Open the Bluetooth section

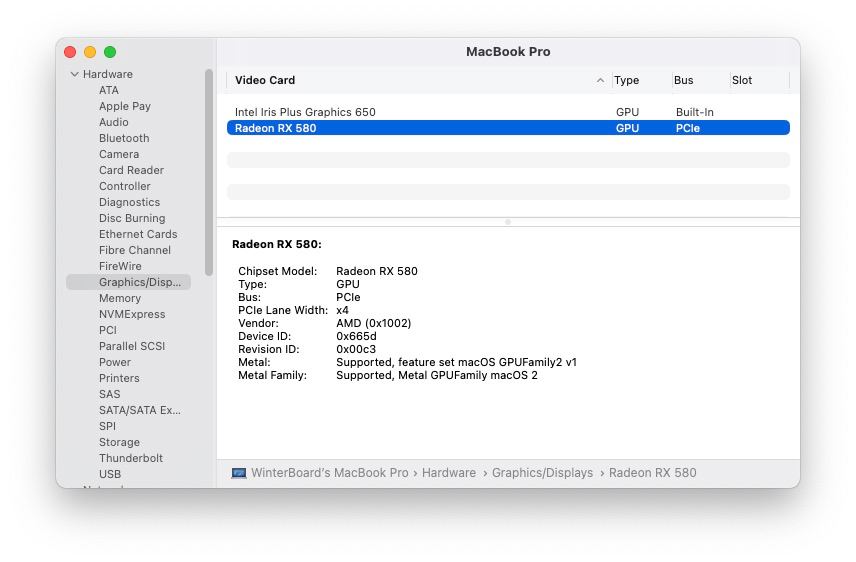124,138
